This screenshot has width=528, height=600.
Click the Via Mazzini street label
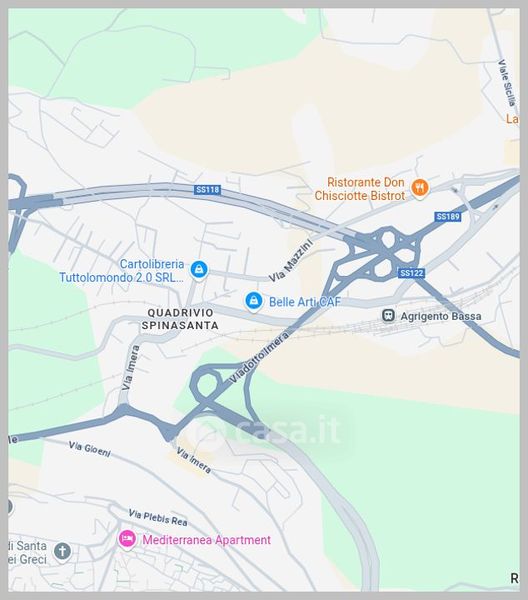coord(291,261)
